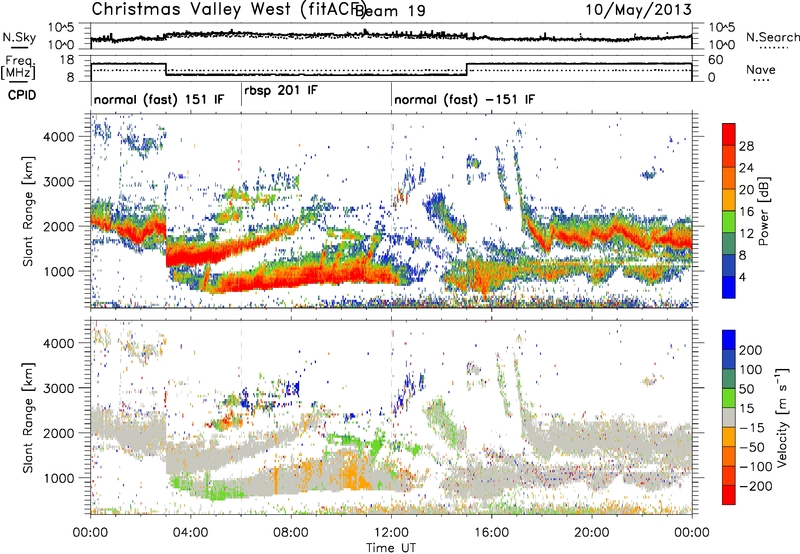Click the 'Beam 19' label

pos(392,10)
